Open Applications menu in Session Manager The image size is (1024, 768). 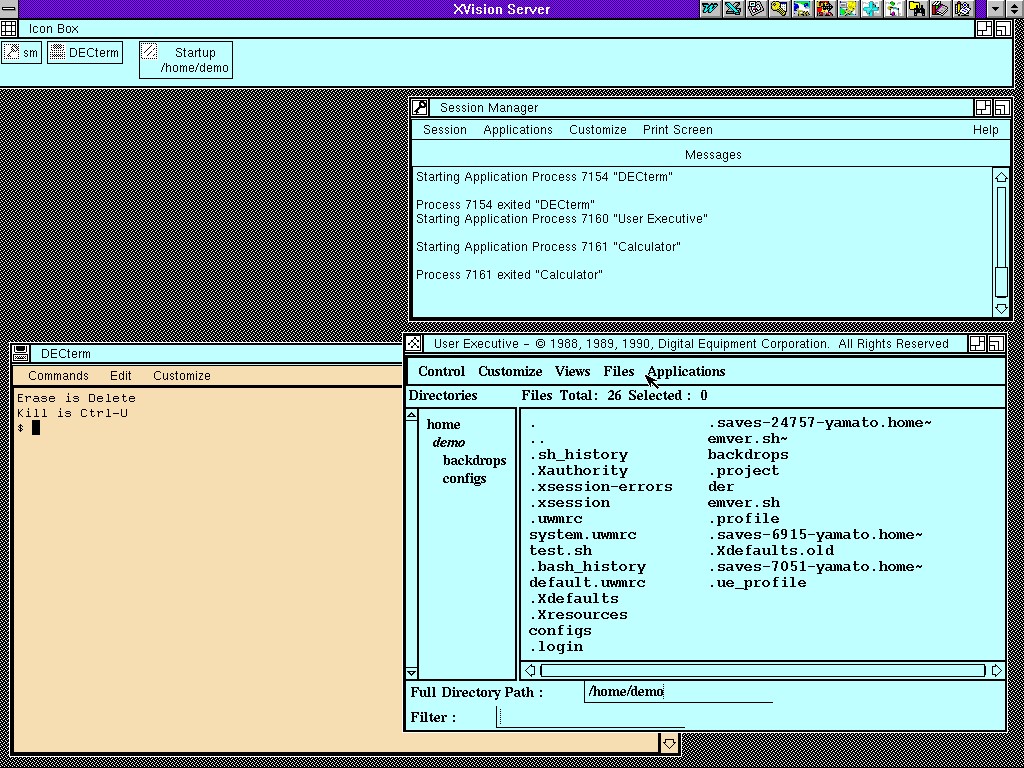(x=518, y=129)
